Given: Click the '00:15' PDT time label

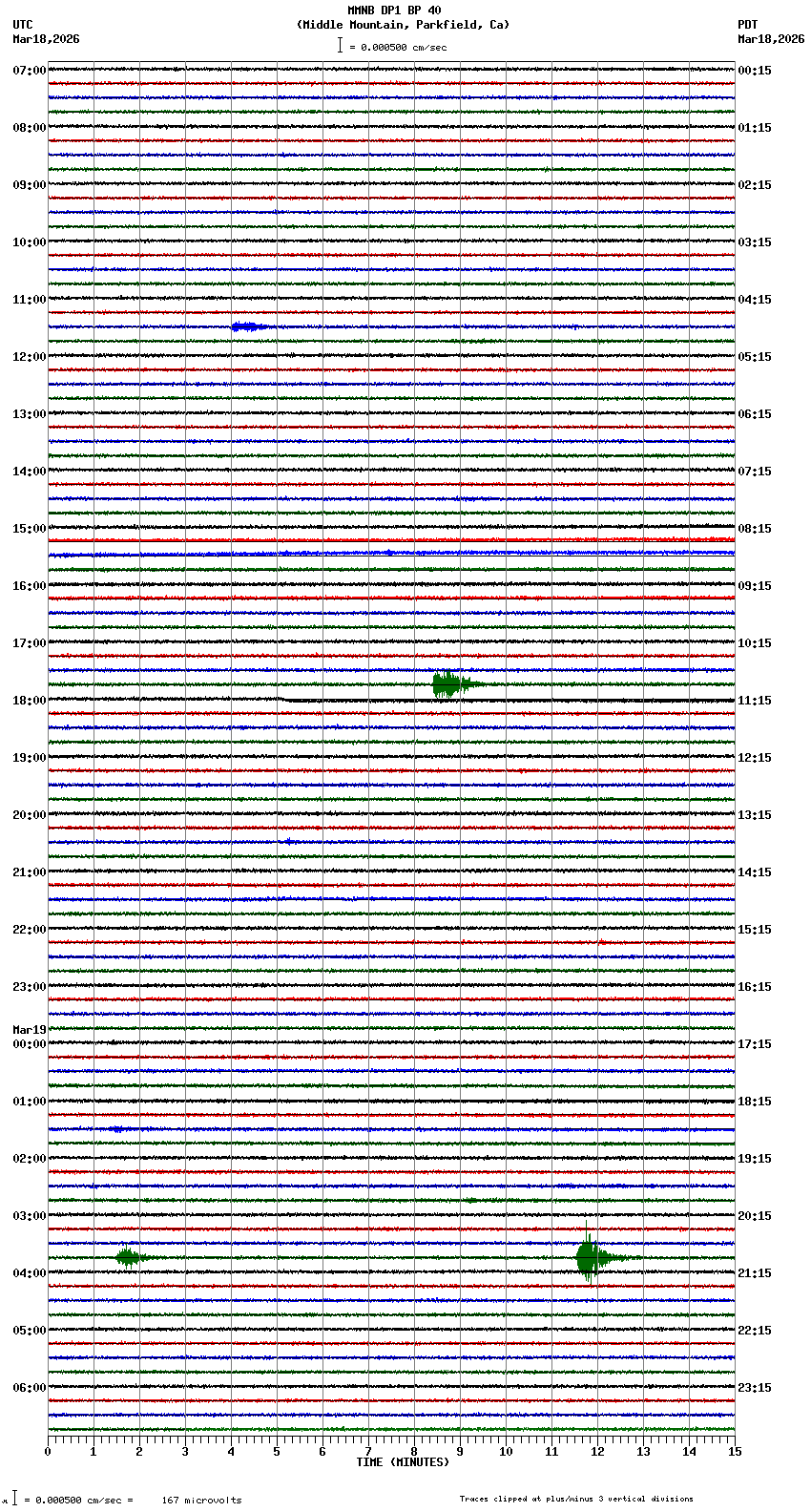Looking at the screenshot, I should tap(755, 71).
